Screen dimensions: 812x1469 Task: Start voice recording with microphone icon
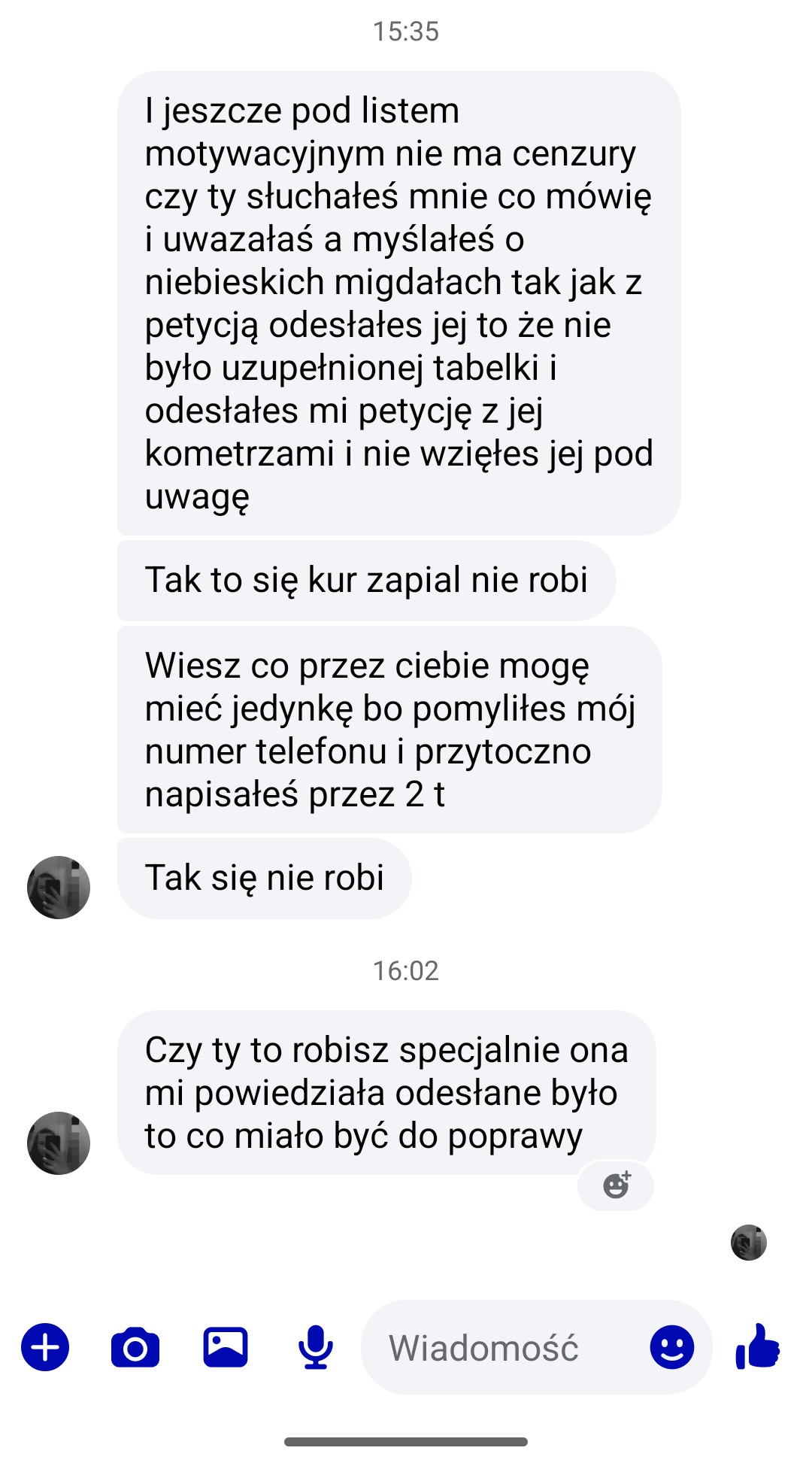tap(316, 1347)
